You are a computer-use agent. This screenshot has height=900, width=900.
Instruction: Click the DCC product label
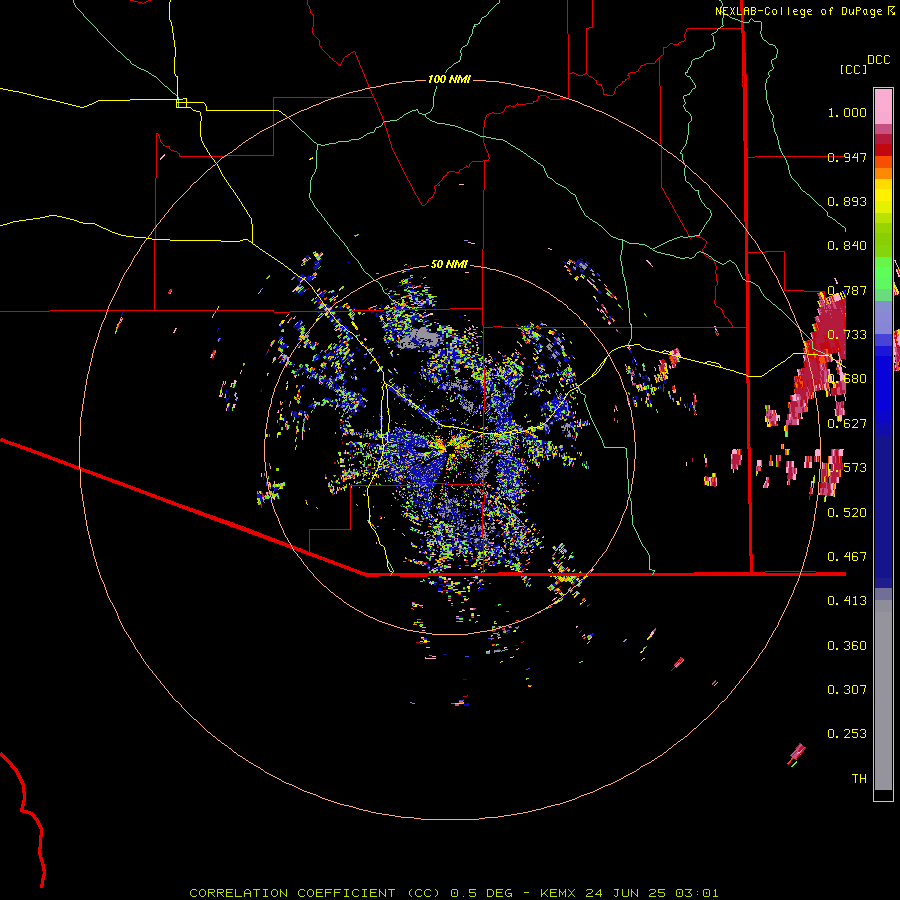point(878,60)
